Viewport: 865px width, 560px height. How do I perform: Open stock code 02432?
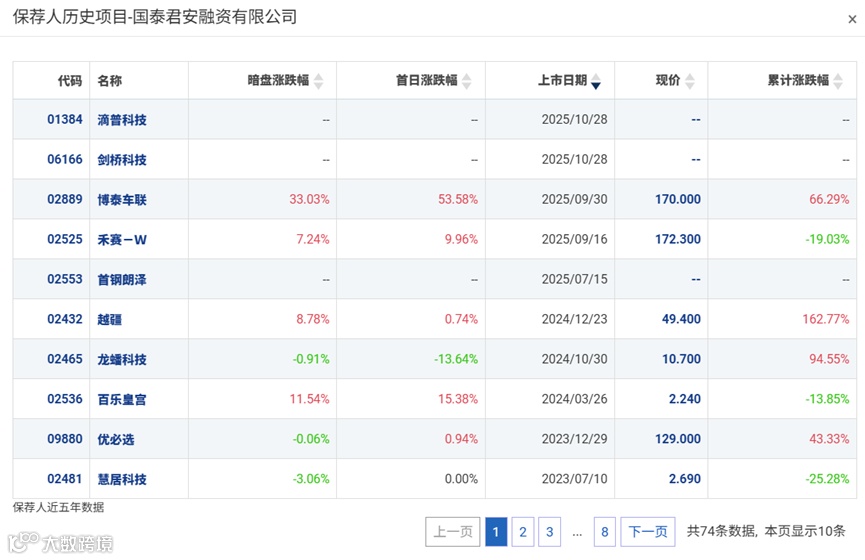click(x=65, y=319)
